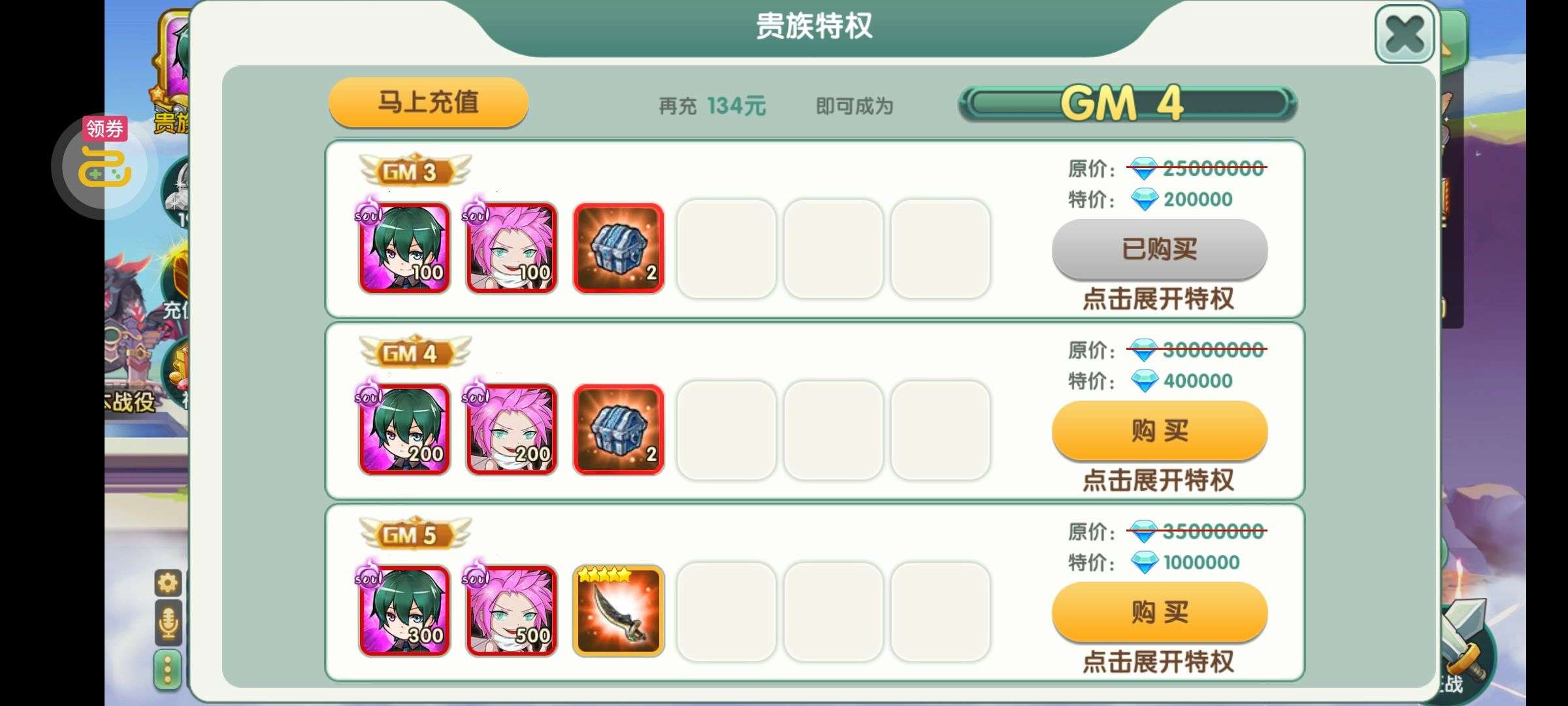Close the 贵族特权 window

click(x=1405, y=34)
